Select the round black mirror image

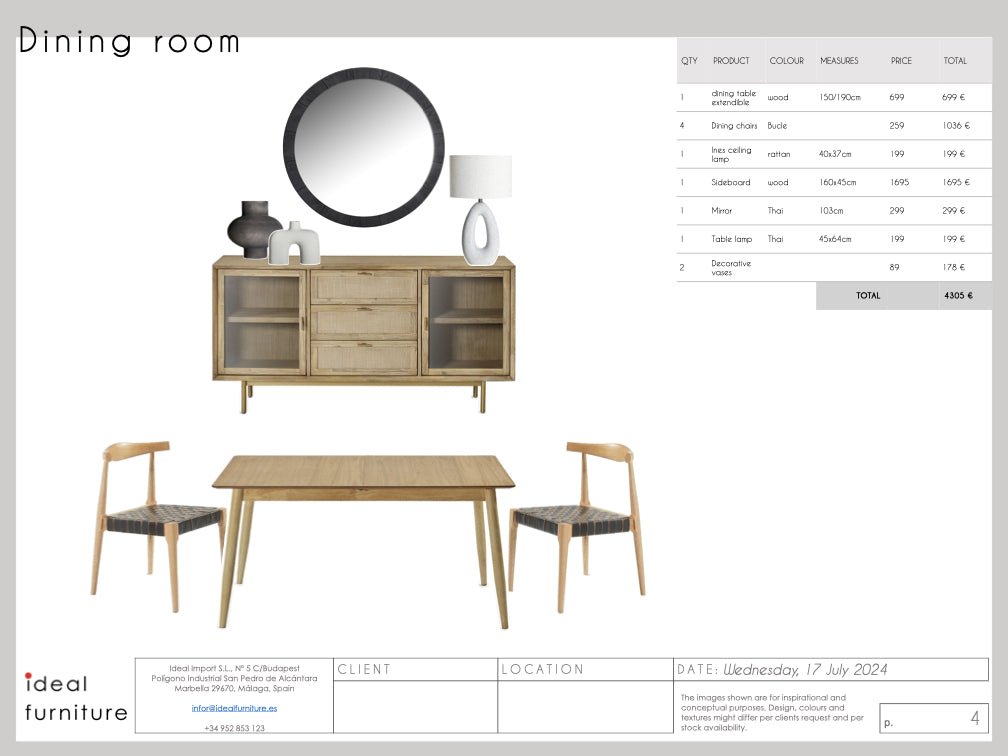pos(363,147)
